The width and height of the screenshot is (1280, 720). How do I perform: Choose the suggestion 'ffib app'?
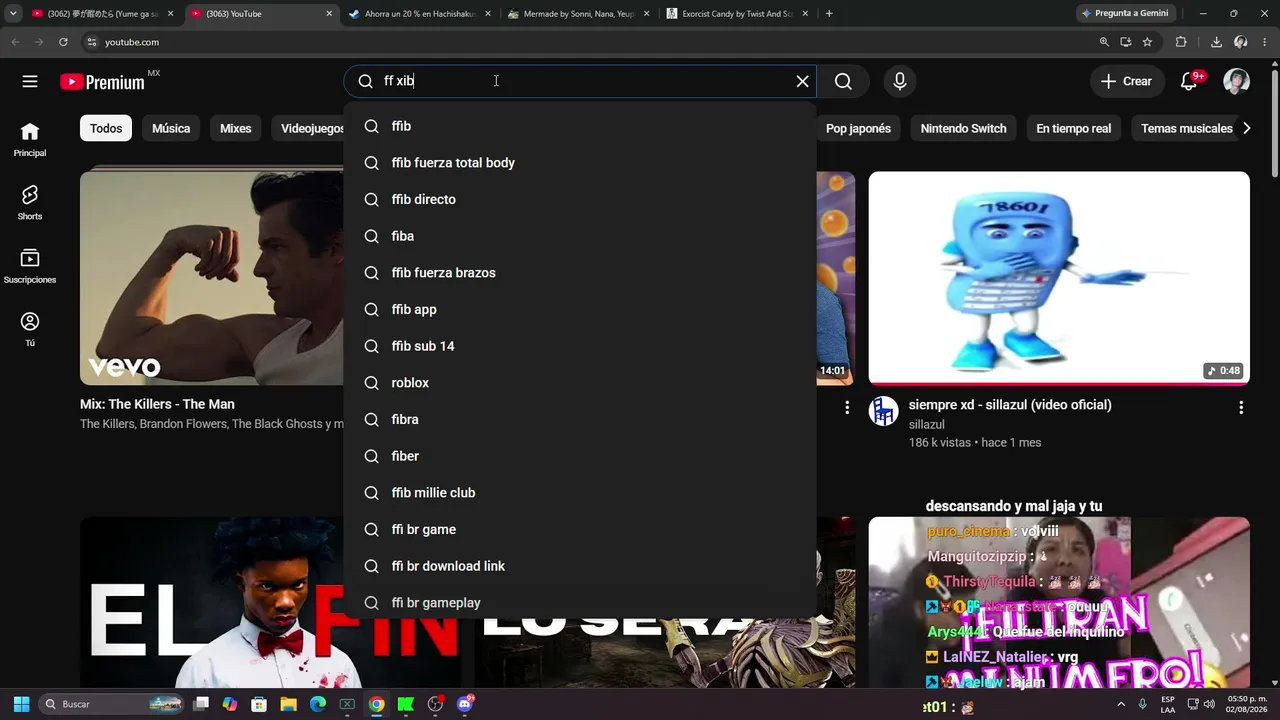(580, 309)
